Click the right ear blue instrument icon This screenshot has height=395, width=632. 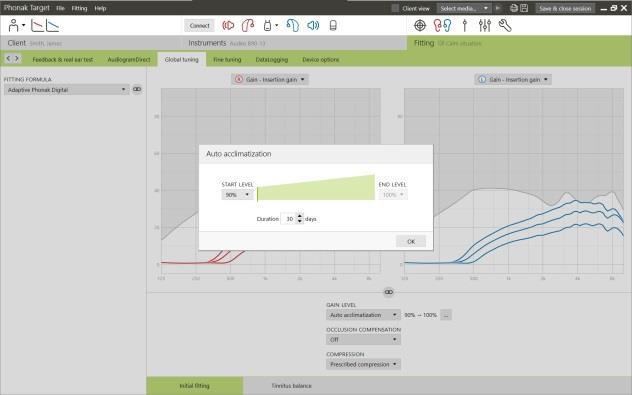click(x=293, y=25)
